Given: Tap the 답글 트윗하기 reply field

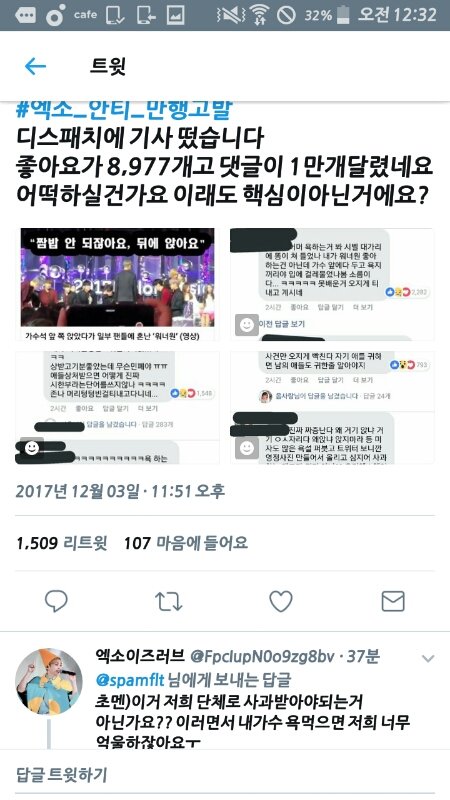Looking at the screenshot, I should pyautogui.click(x=225, y=775).
